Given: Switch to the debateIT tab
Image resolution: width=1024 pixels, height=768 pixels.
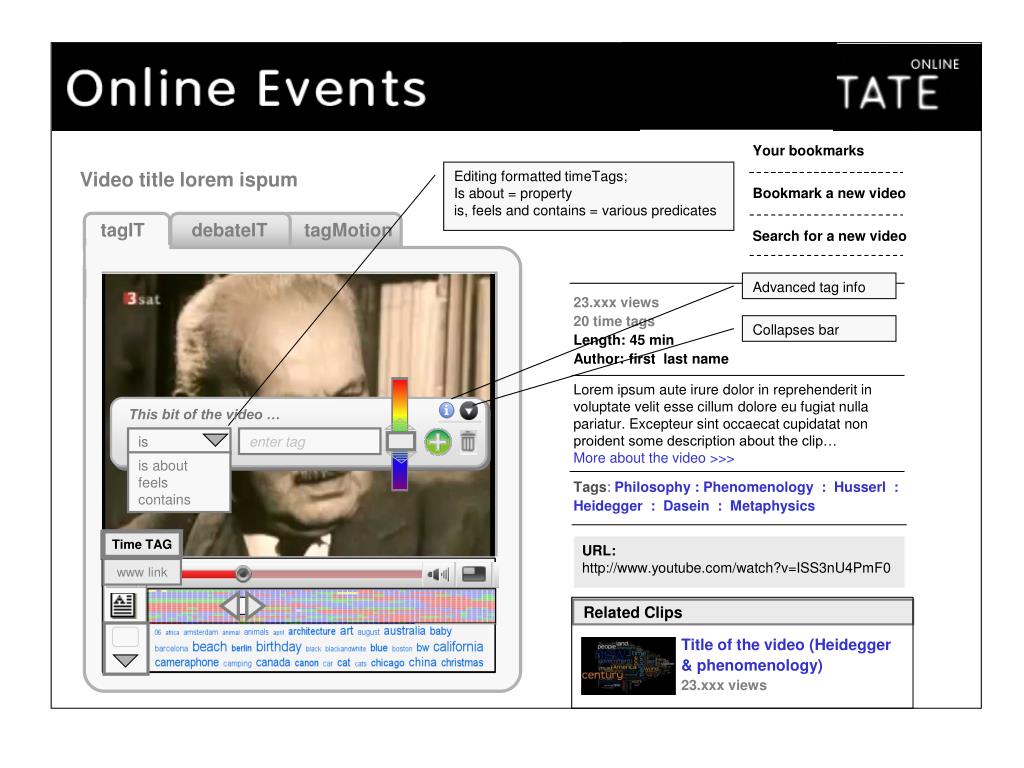Looking at the screenshot, I should pos(229,231).
